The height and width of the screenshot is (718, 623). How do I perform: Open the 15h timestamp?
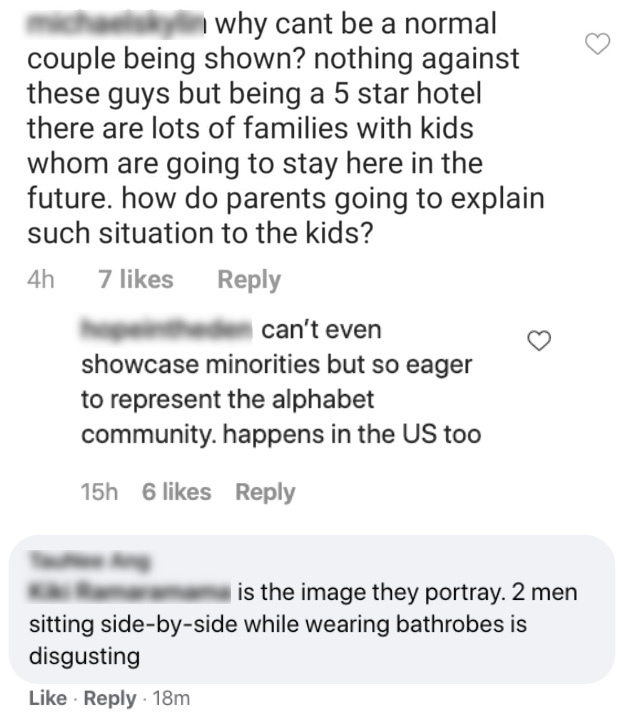(x=99, y=492)
